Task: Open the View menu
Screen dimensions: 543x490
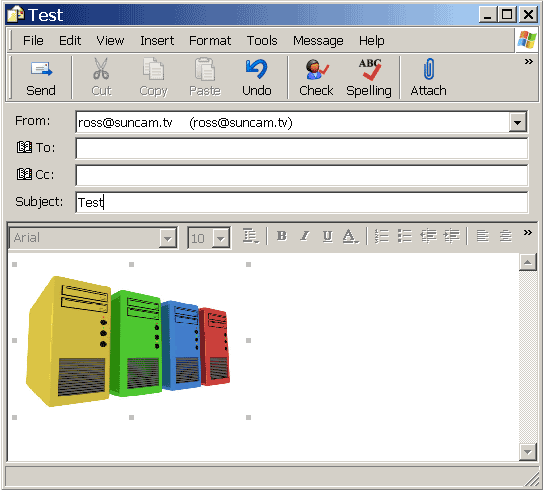Action: tap(110, 41)
